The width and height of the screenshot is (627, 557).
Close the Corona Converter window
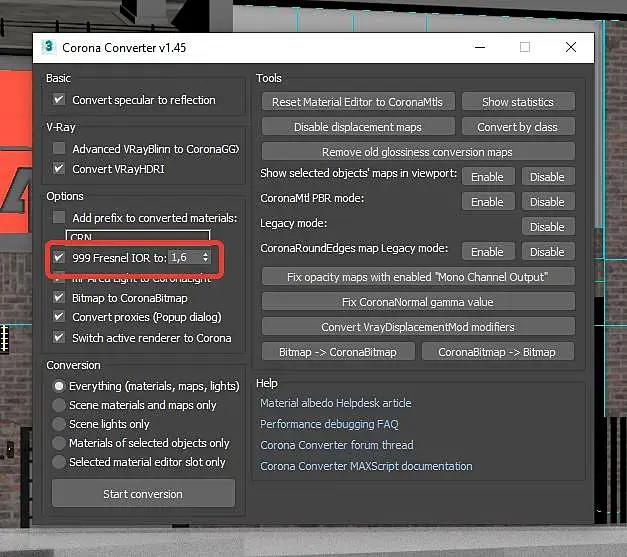571,47
